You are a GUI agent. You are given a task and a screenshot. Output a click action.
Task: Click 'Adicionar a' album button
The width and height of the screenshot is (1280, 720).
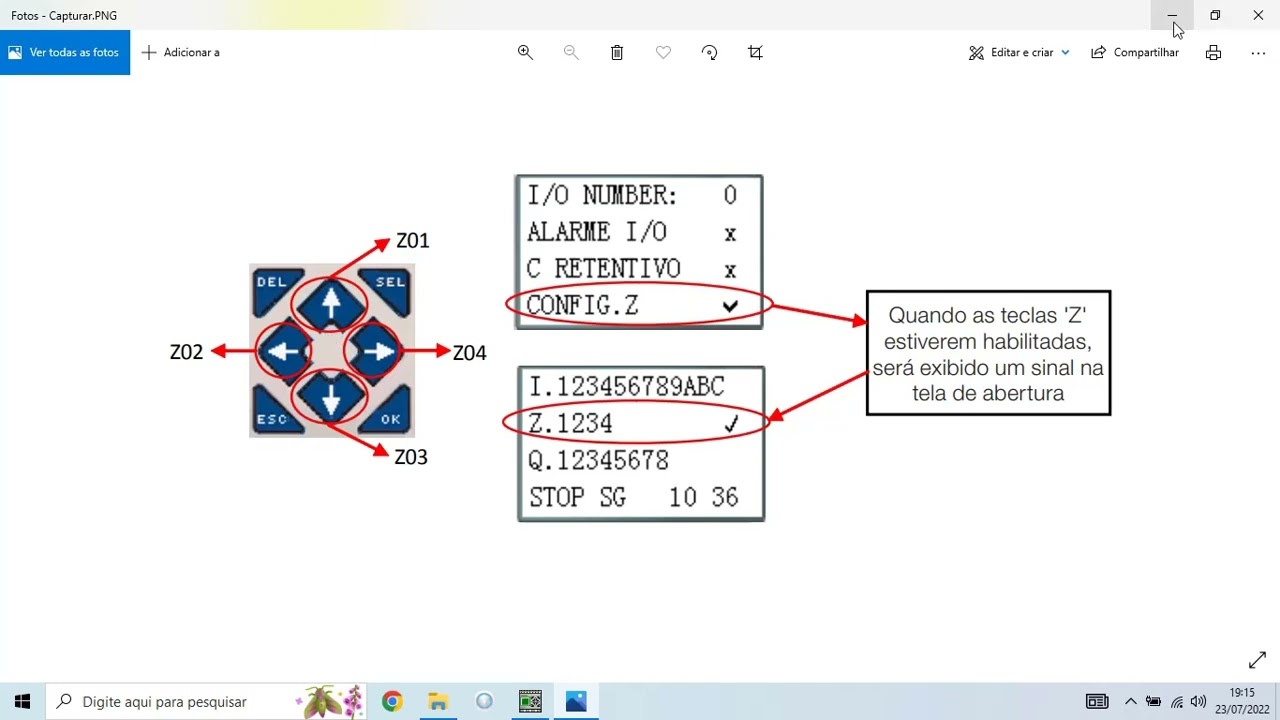[x=181, y=52]
